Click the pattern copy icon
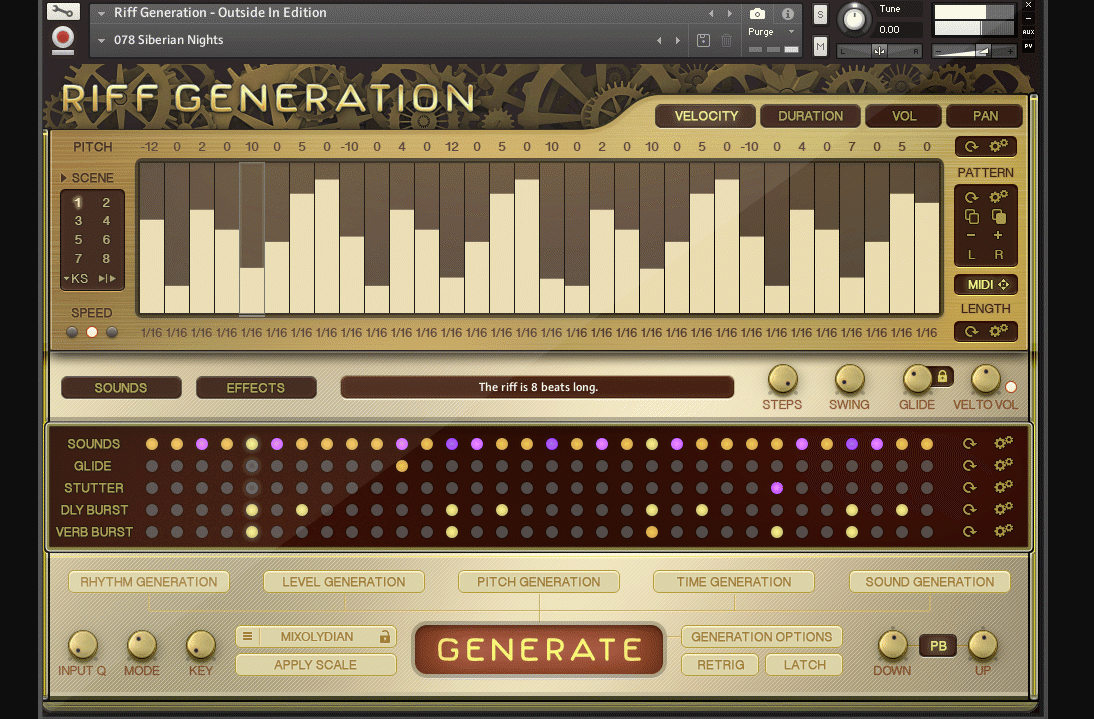The image size is (1094, 719). (972, 216)
